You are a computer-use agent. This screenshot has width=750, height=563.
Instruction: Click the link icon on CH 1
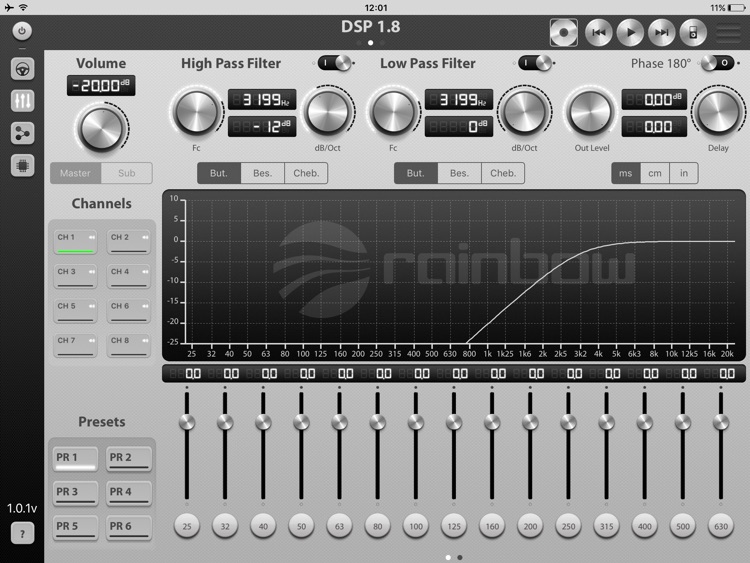92,237
